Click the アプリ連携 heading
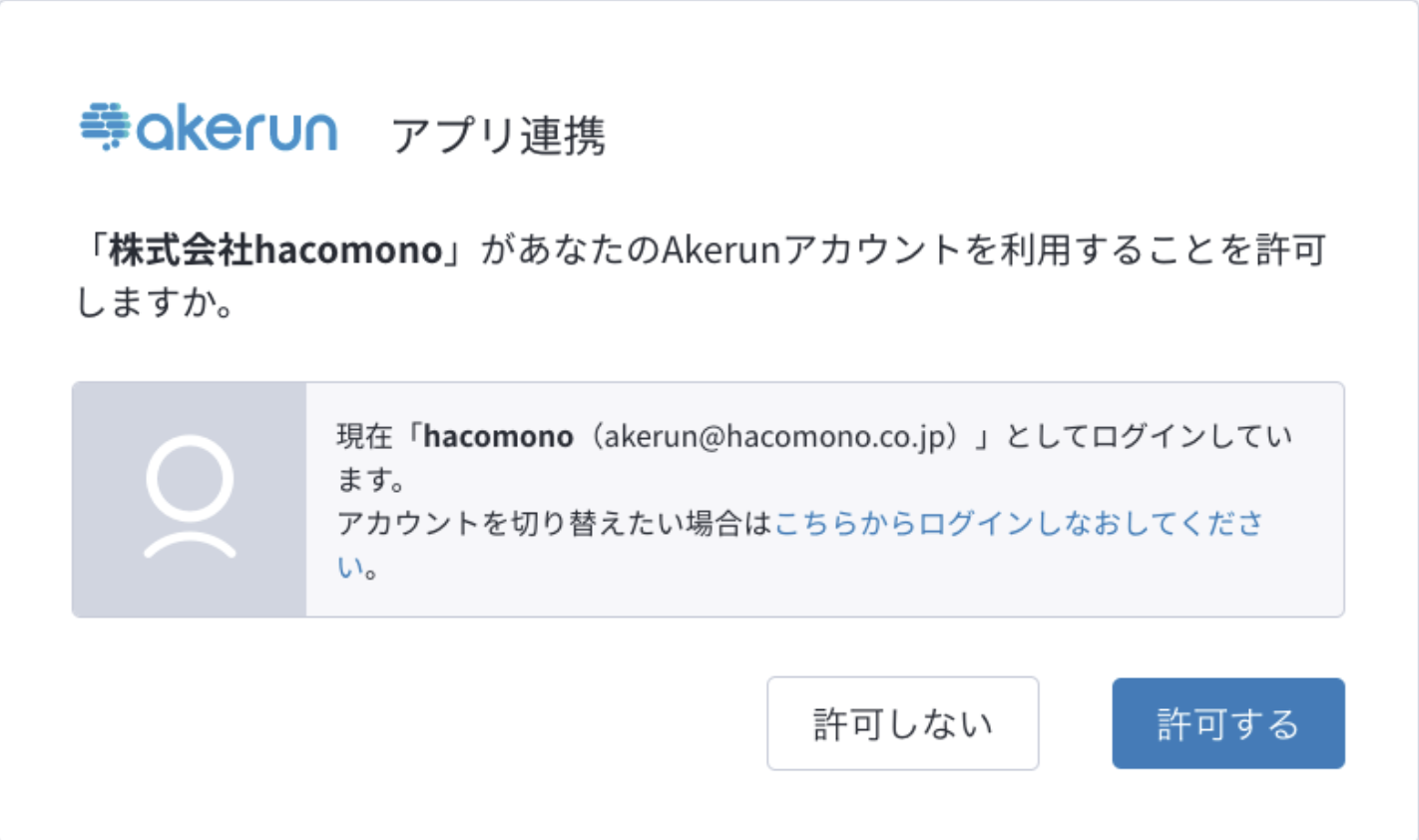 pos(498,135)
